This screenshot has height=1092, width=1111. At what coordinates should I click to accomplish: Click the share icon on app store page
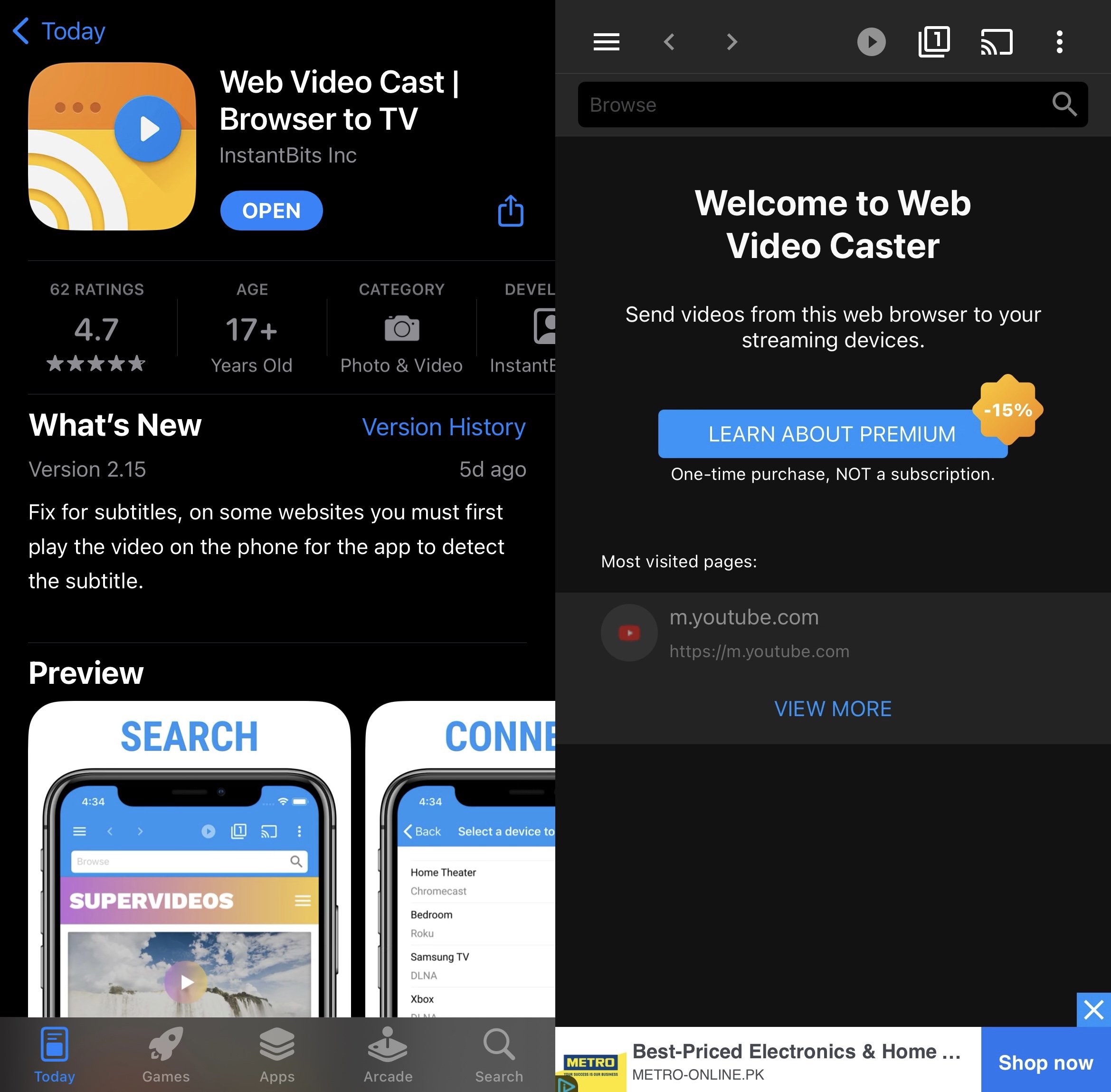coord(510,210)
